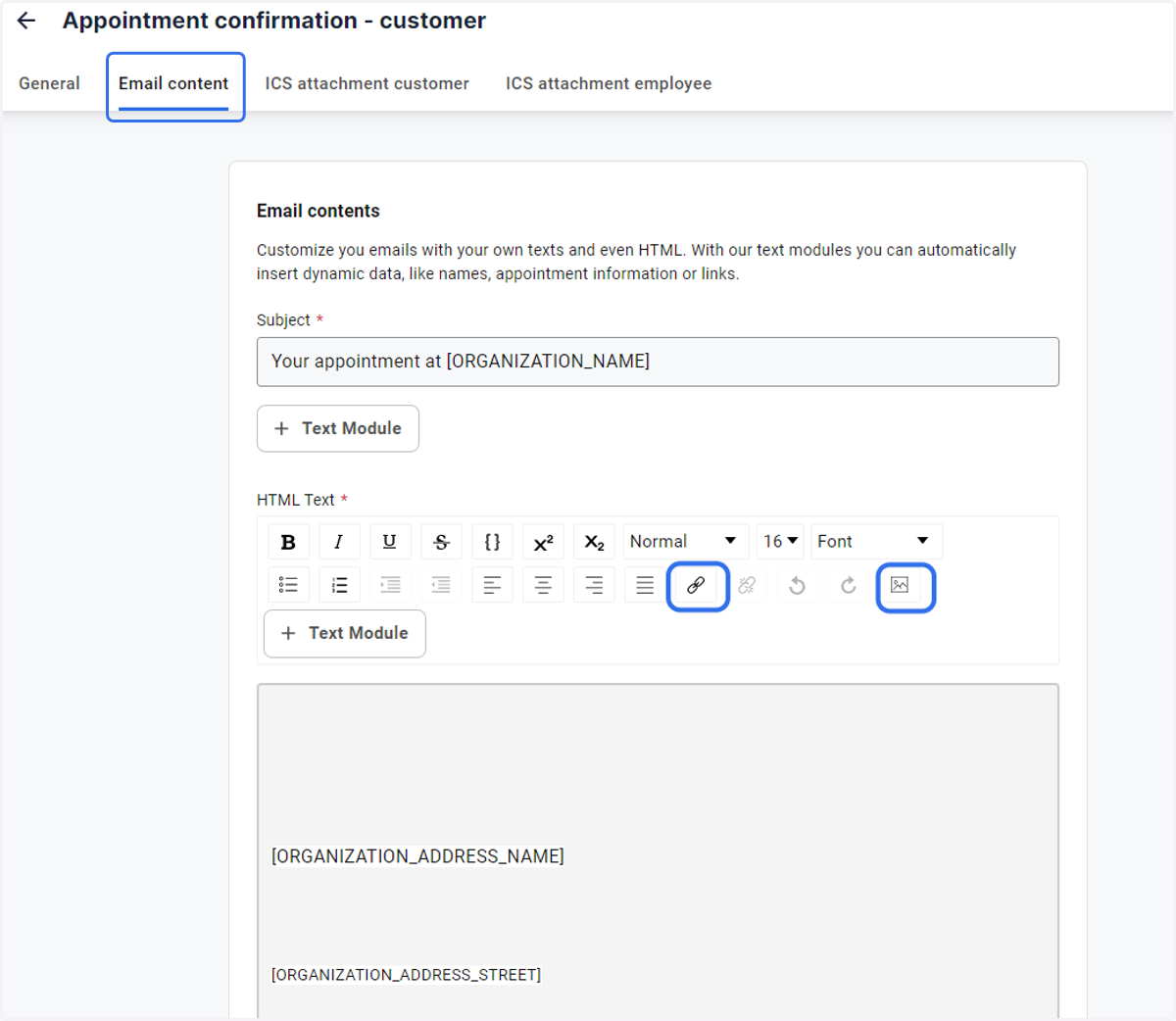Viewport: 1176px width, 1021px height.
Task: Insert code block with braces icon
Action: click(x=492, y=542)
